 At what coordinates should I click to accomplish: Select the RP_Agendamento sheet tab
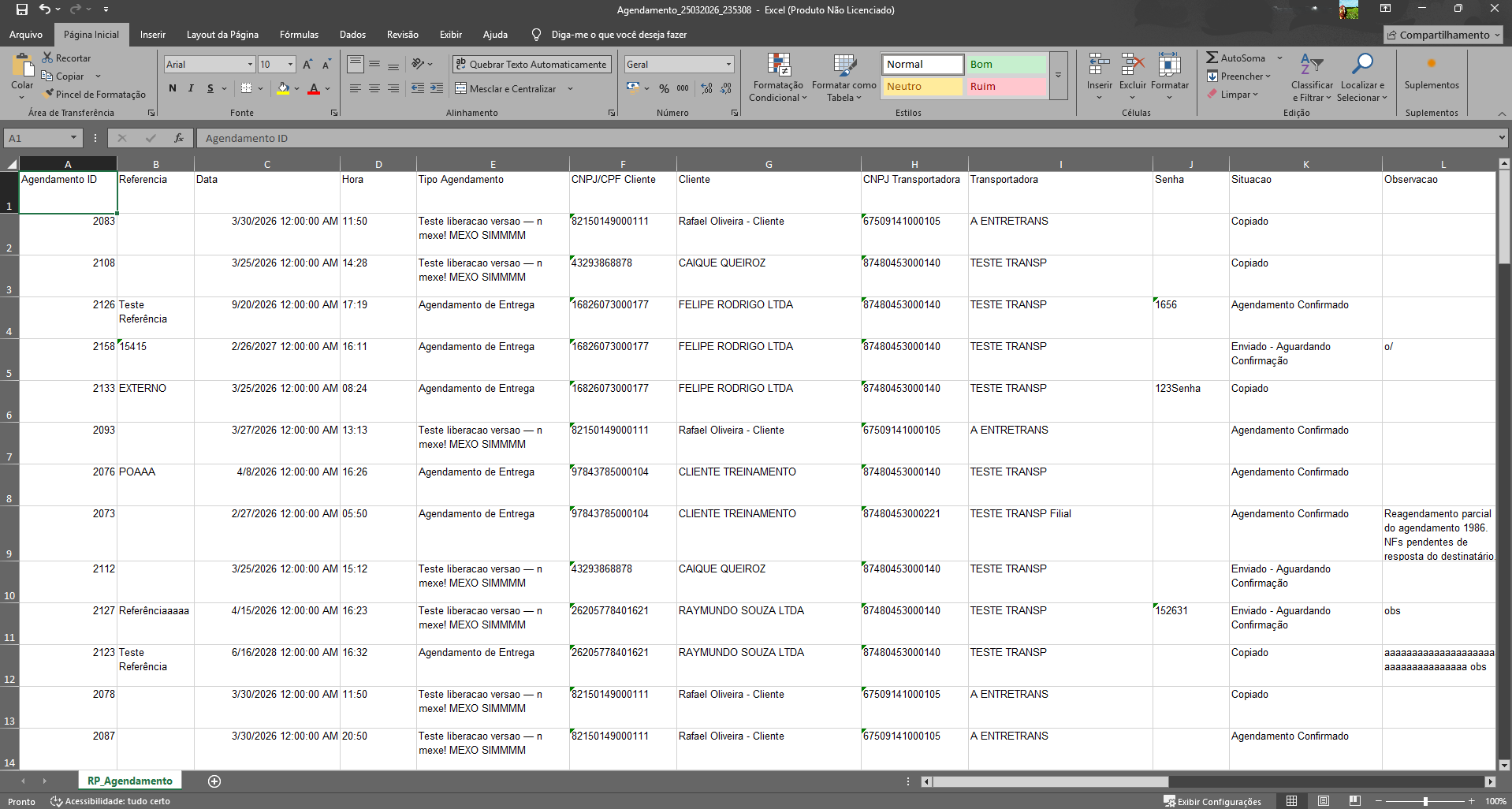130,781
